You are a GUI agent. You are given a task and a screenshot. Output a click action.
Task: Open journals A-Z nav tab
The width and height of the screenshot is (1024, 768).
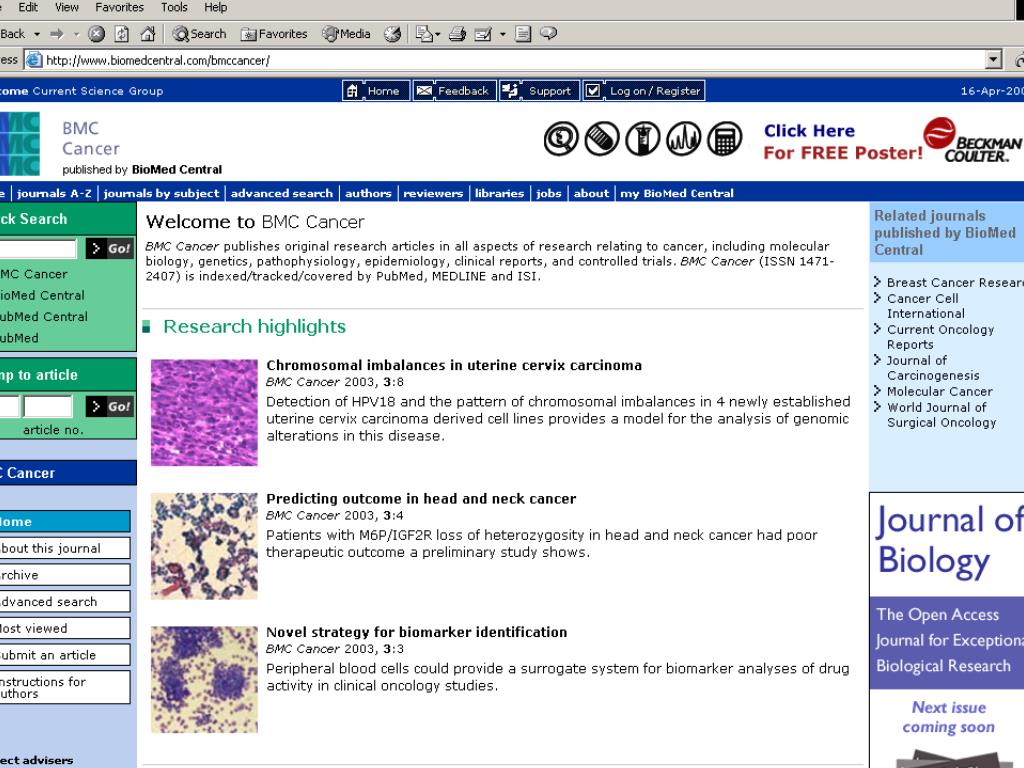click(54, 193)
